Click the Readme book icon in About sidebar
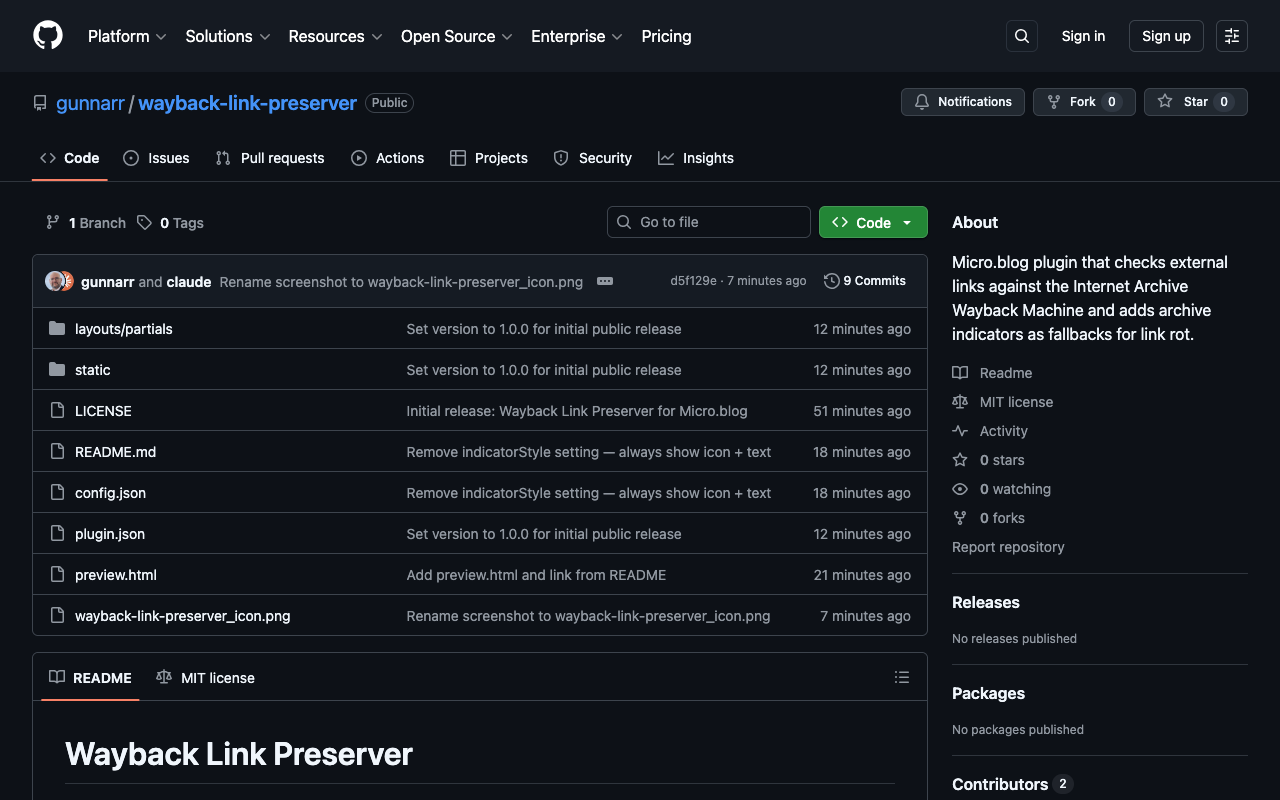The image size is (1280, 800). coord(960,372)
